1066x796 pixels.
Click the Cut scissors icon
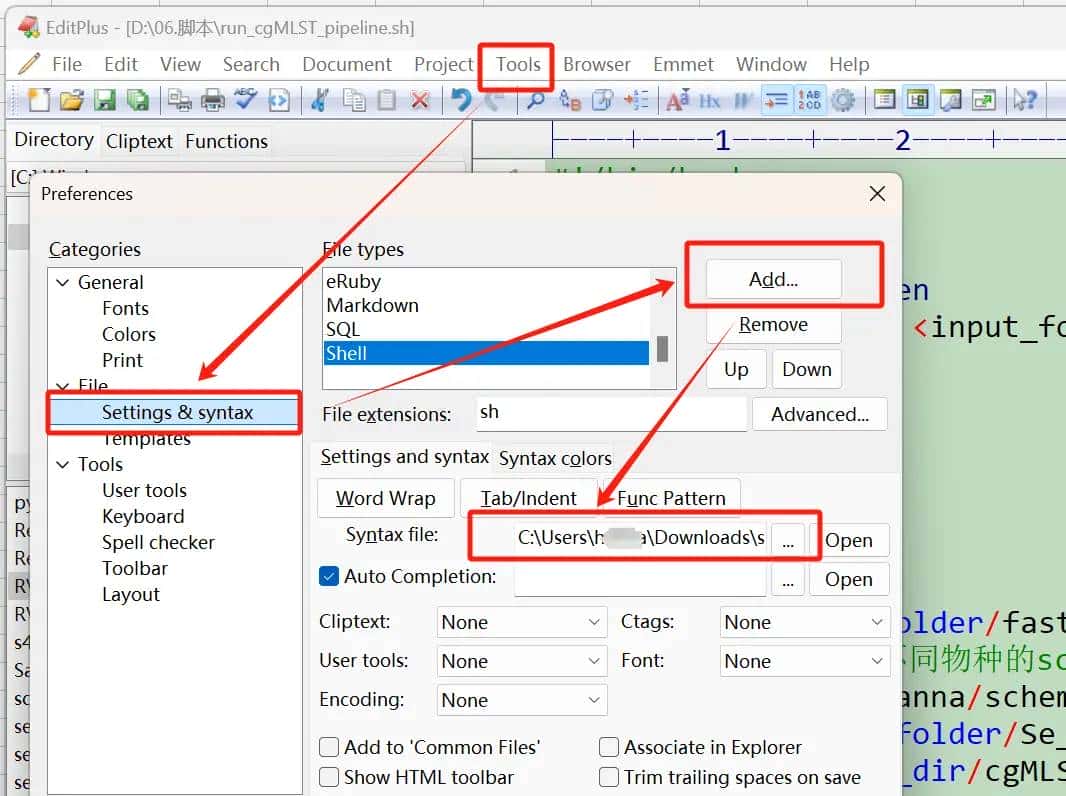[320, 100]
